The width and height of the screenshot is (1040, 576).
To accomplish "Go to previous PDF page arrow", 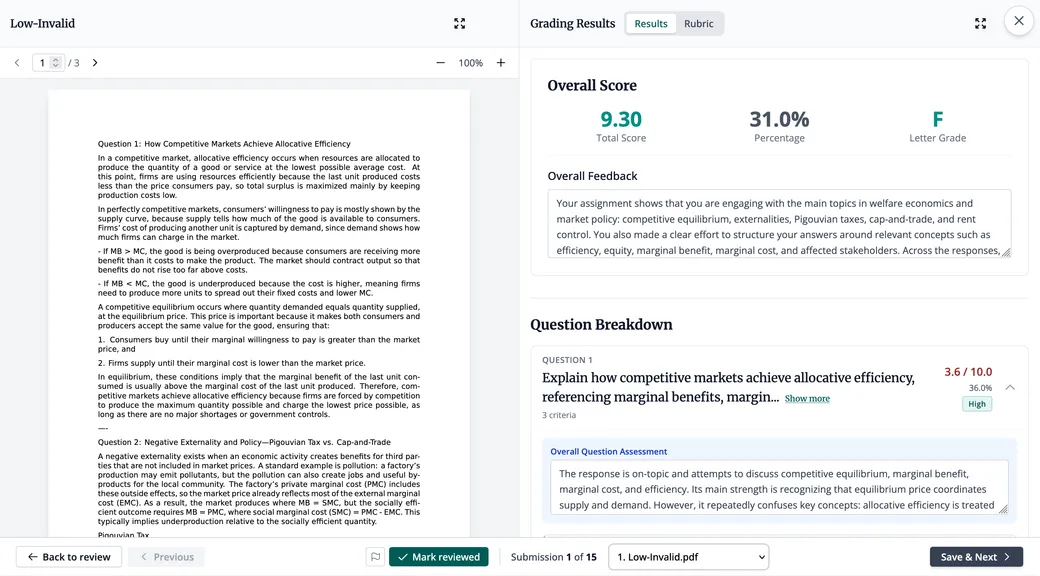I will (17, 63).
